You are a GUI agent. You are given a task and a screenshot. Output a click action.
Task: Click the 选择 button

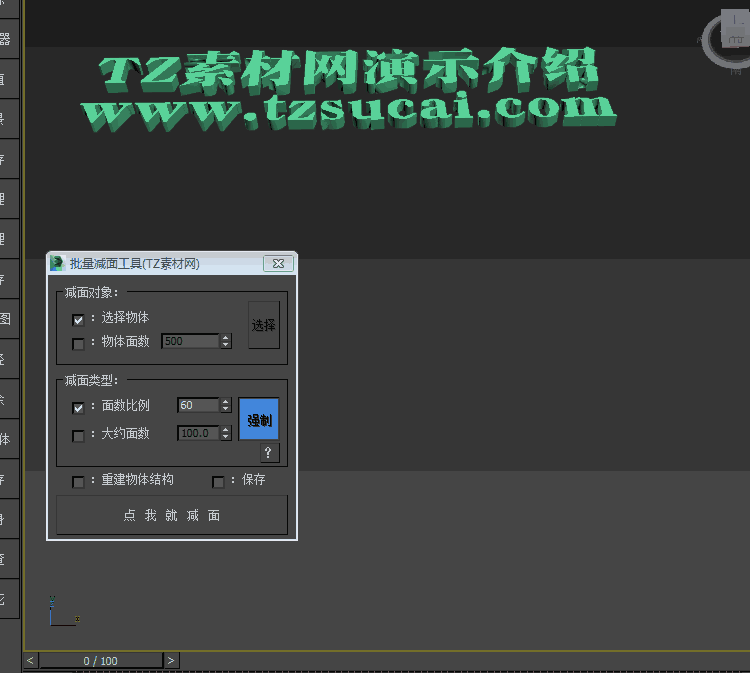point(264,325)
